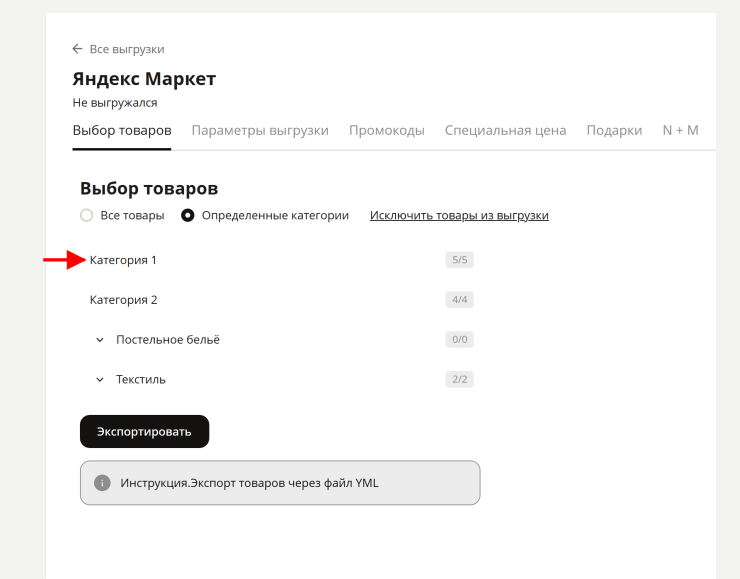Select the Все товары radio button
This screenshot has width=740, height=579.
[86, 216]
